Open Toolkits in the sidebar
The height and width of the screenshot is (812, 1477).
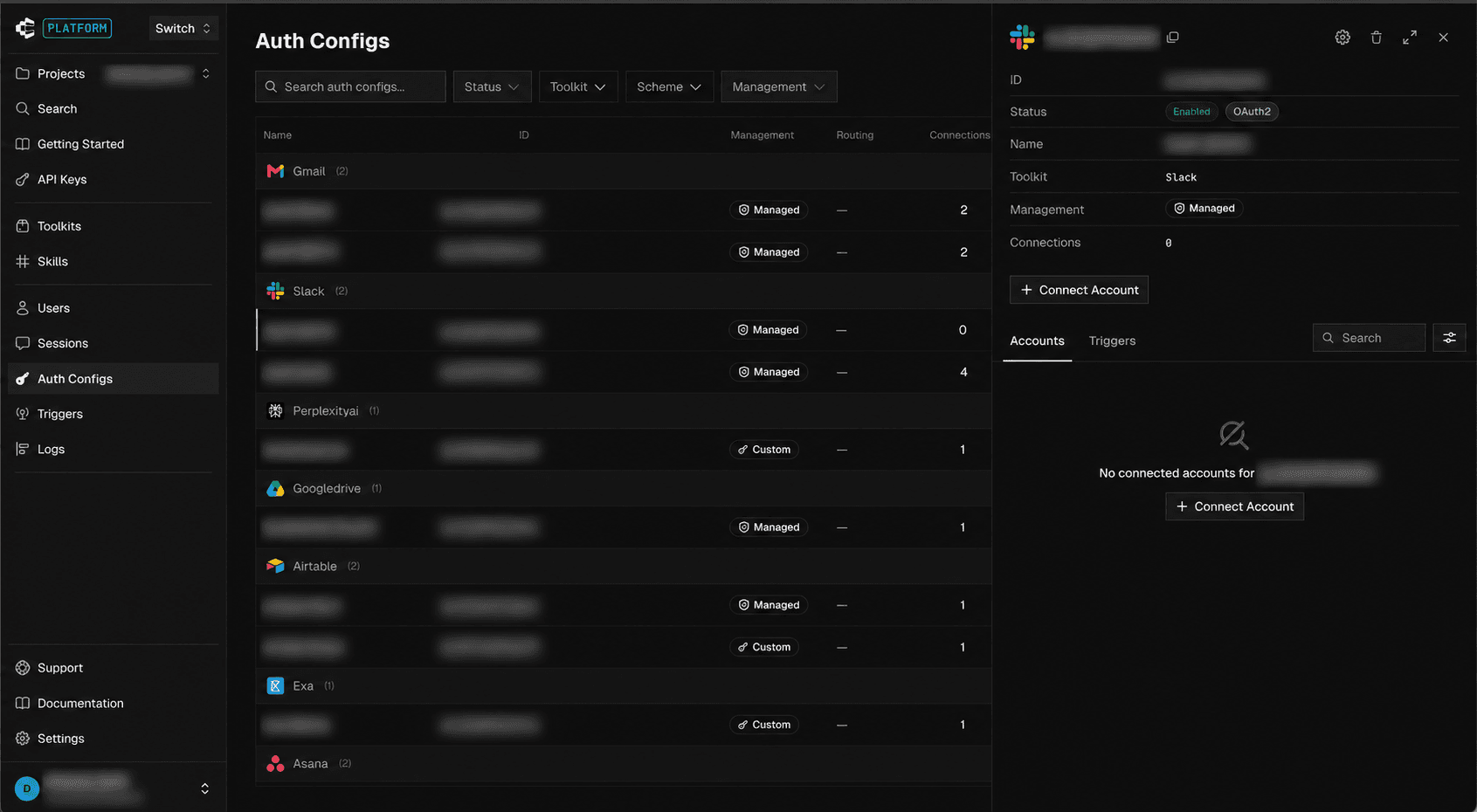114,226
